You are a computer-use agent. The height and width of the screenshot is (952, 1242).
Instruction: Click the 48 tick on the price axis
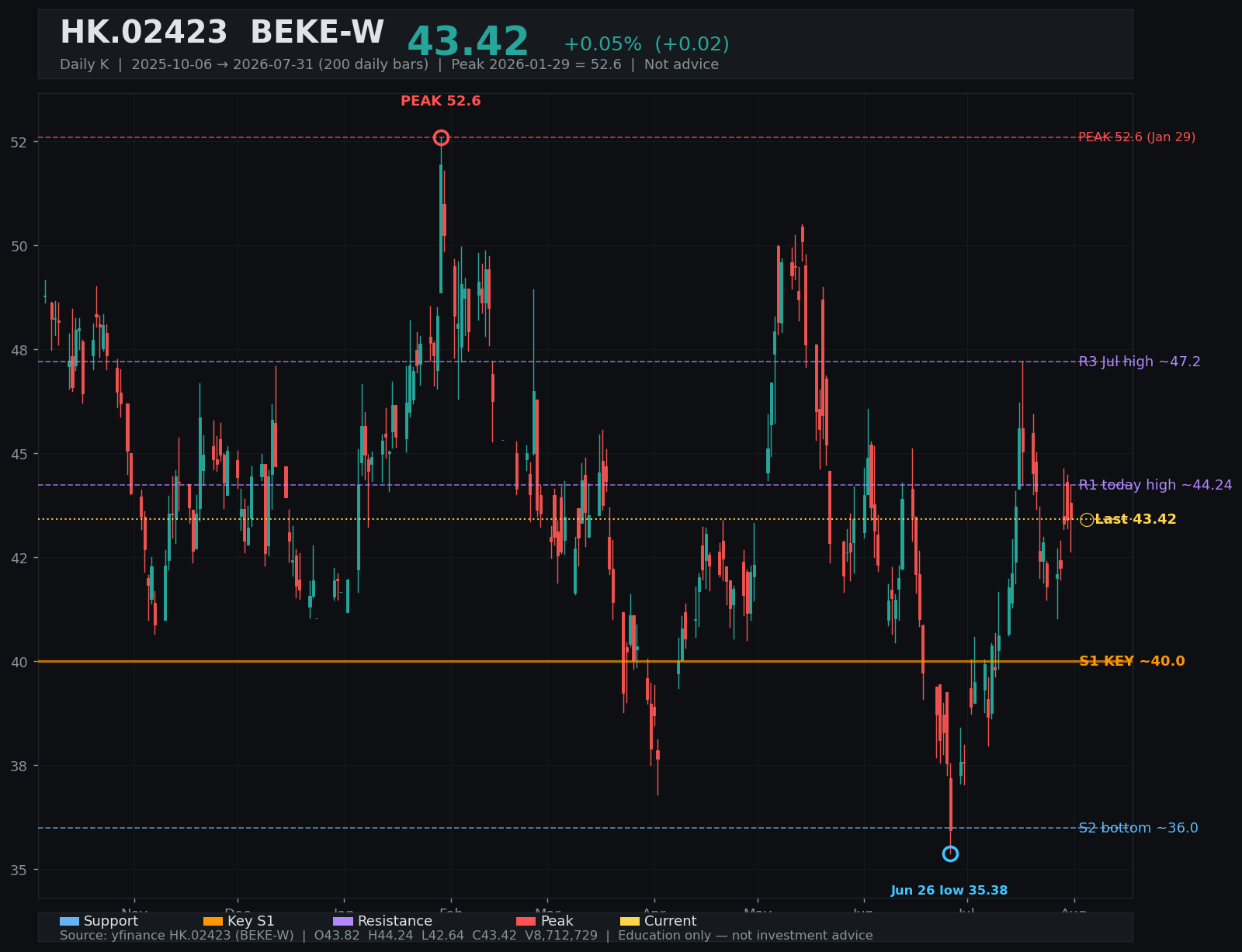point(19,351)
